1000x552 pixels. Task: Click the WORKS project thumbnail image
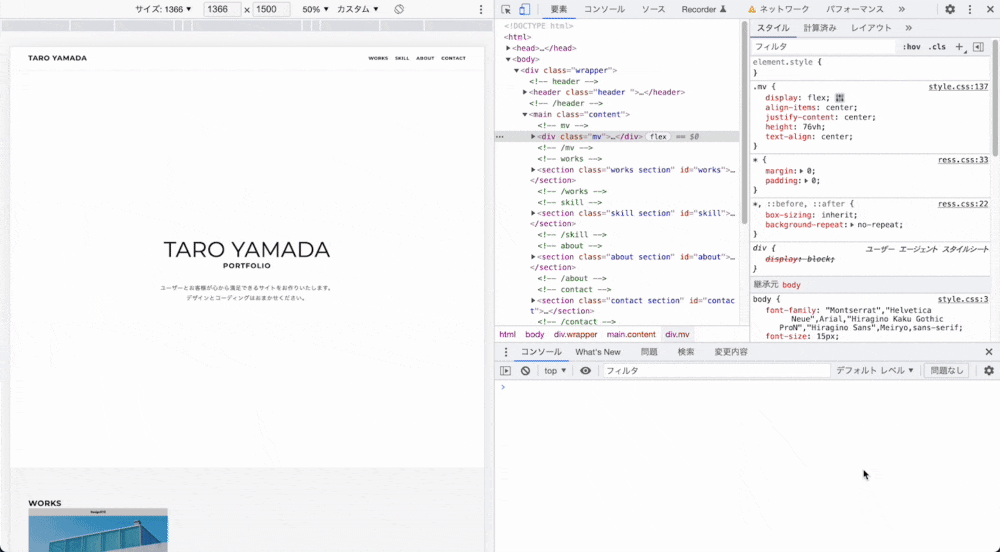click(x=98, y=530)
